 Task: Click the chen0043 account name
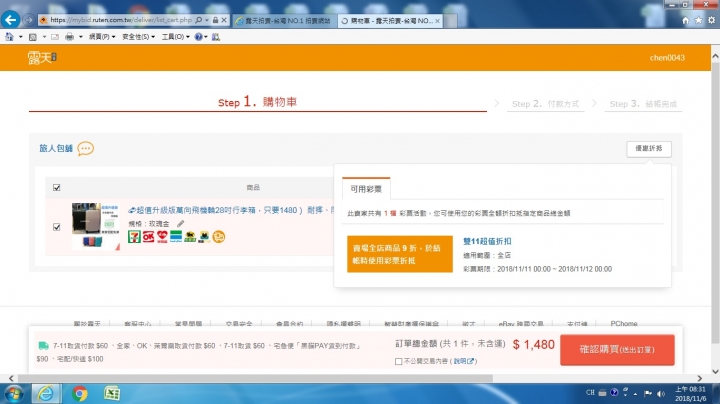[x=667, y=58]
